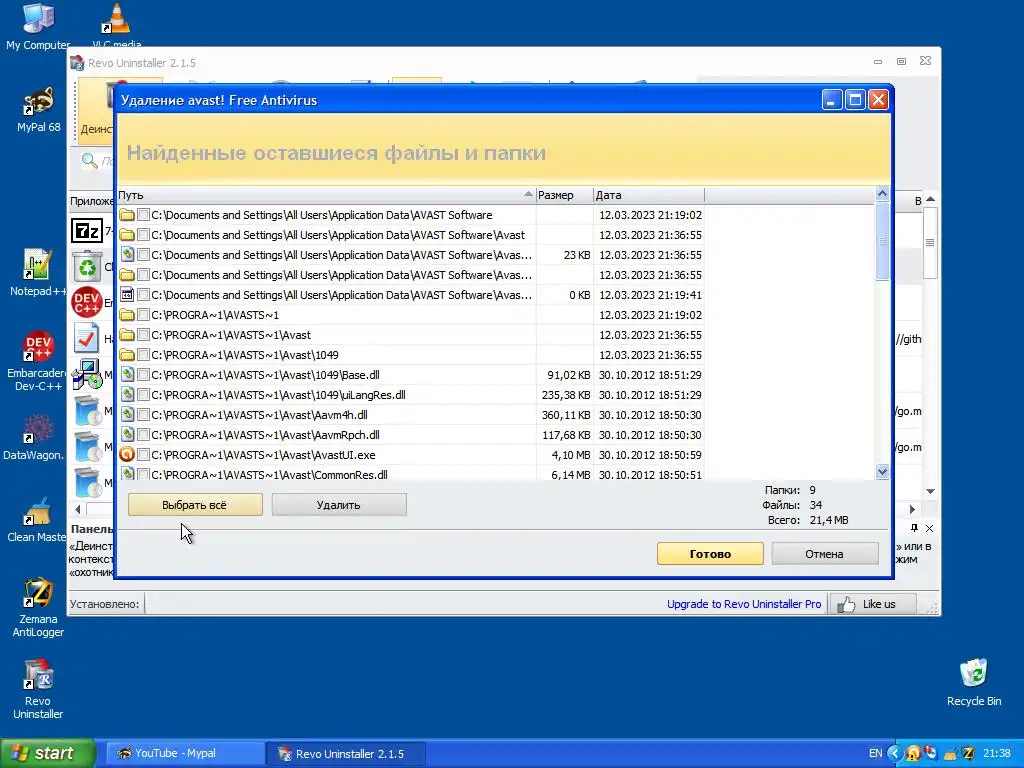Open Revo Uninstaller desktop shortcut
1024x768 pixels.
(38, 690)
